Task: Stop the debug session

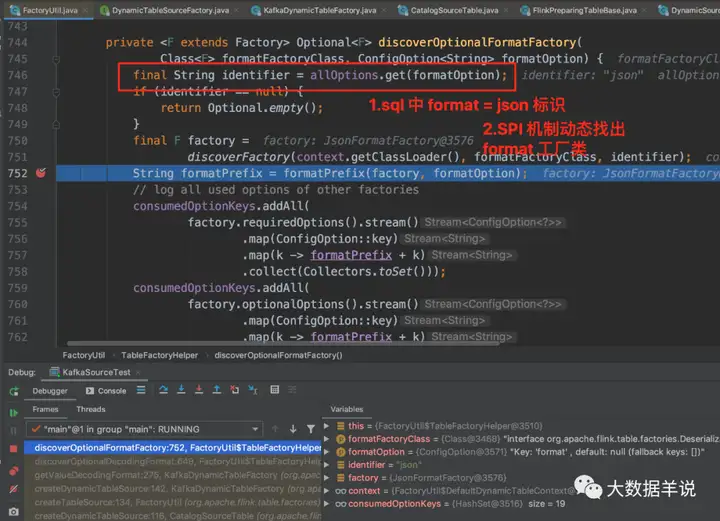Action: (14, 448)
